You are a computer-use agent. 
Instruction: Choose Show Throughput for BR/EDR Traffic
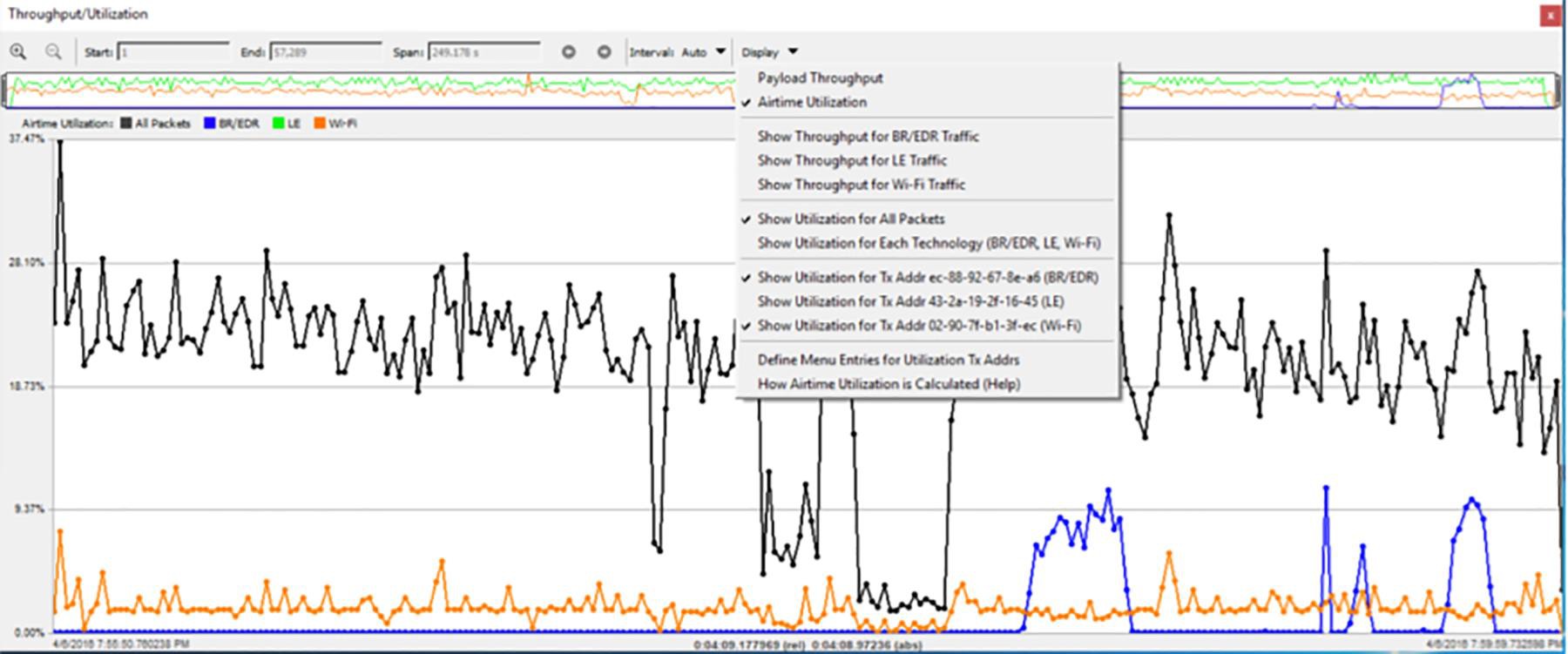tap(927, 136)
